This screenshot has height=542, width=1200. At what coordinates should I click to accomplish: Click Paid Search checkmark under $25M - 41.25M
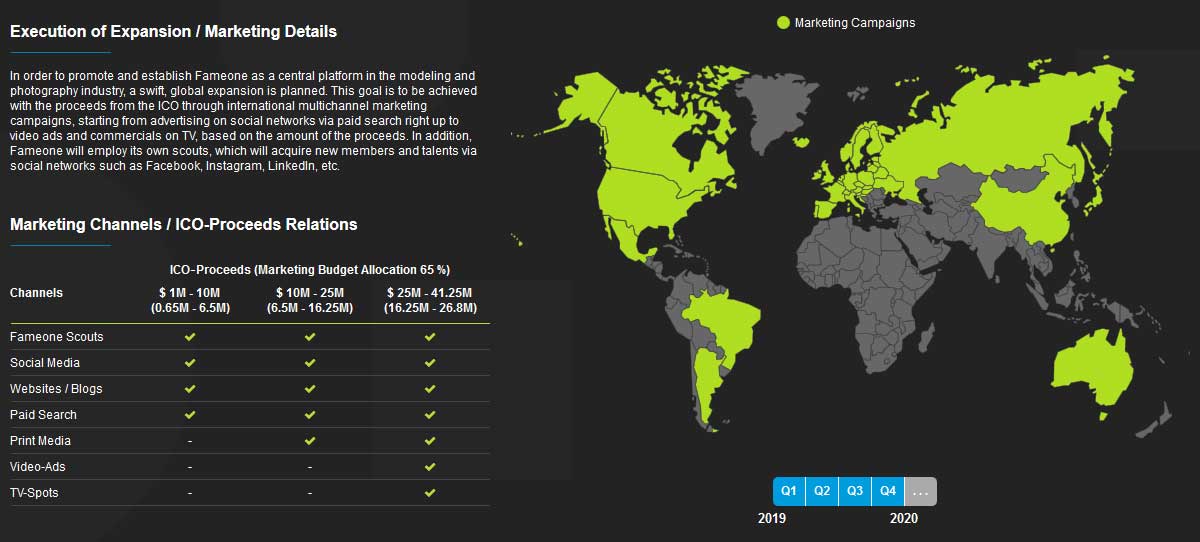[x=429, y=415]
